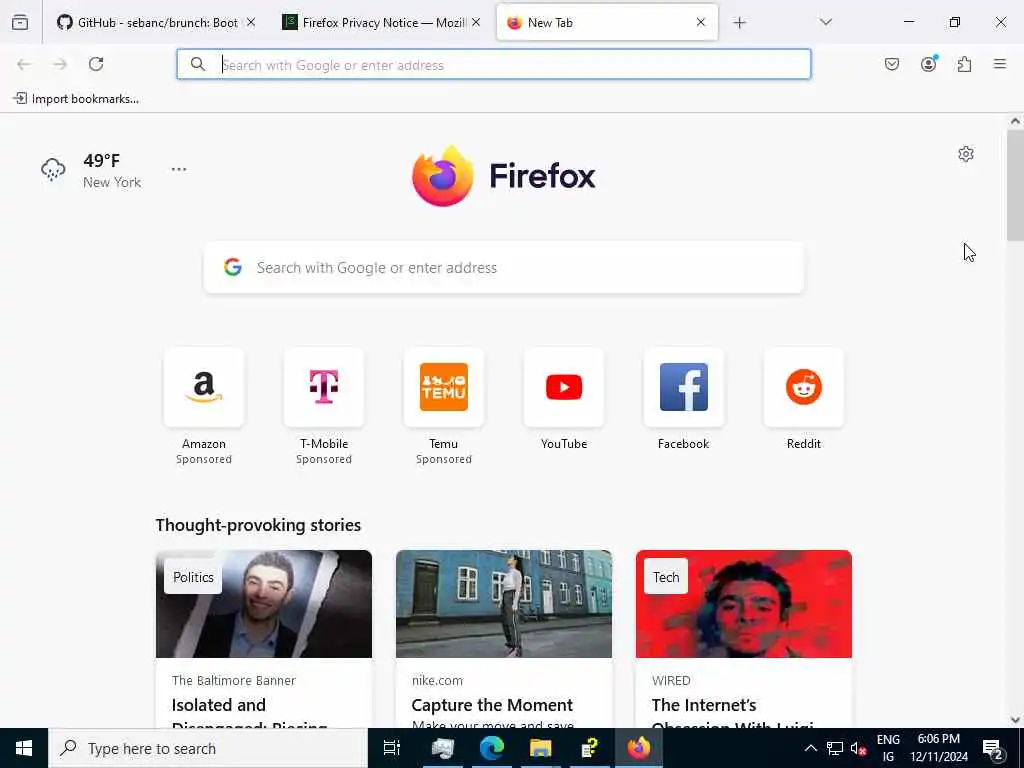This screenshot has width=1024, height=768.
Task: Open Task View on taskbar
Action: coord(391,748)
